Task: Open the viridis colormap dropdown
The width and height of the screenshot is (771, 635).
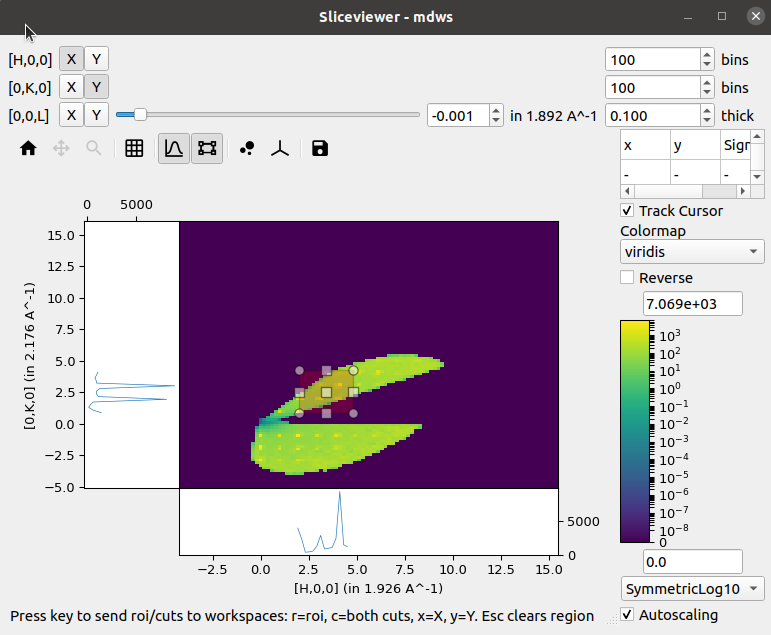Action: pyautogui.click(x=692, y=252)
